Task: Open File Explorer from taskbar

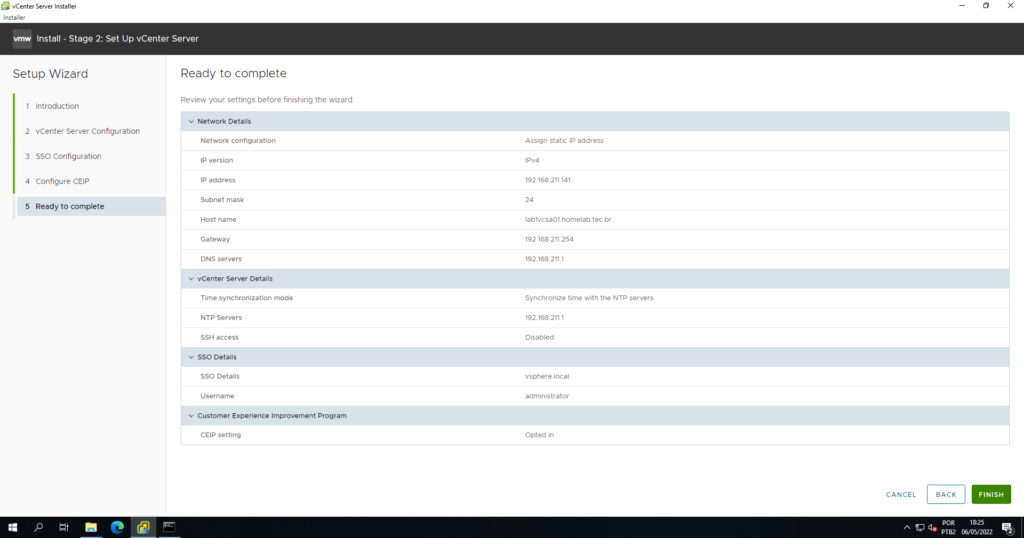Action: [91, 528]
